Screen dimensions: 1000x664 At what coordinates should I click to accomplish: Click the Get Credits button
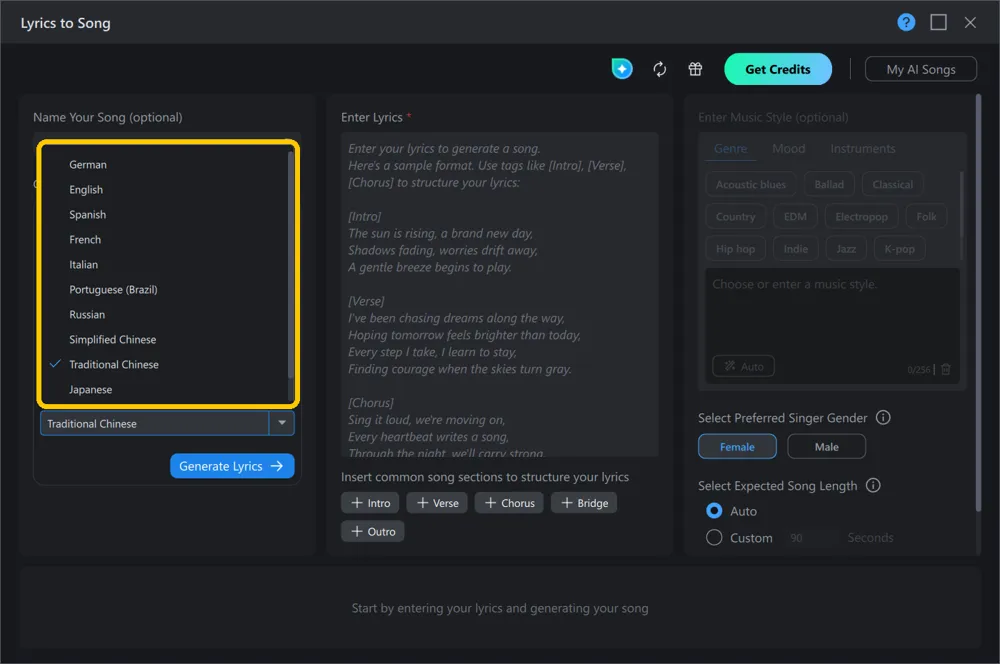pos(777,69)
